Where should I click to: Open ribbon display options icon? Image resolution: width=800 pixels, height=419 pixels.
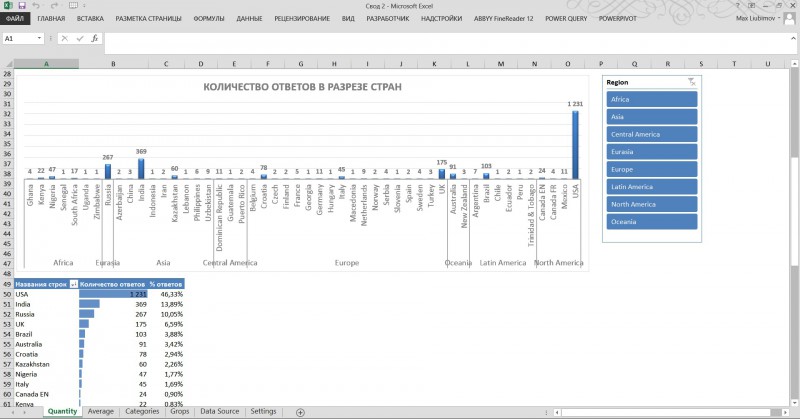[752, 6]
